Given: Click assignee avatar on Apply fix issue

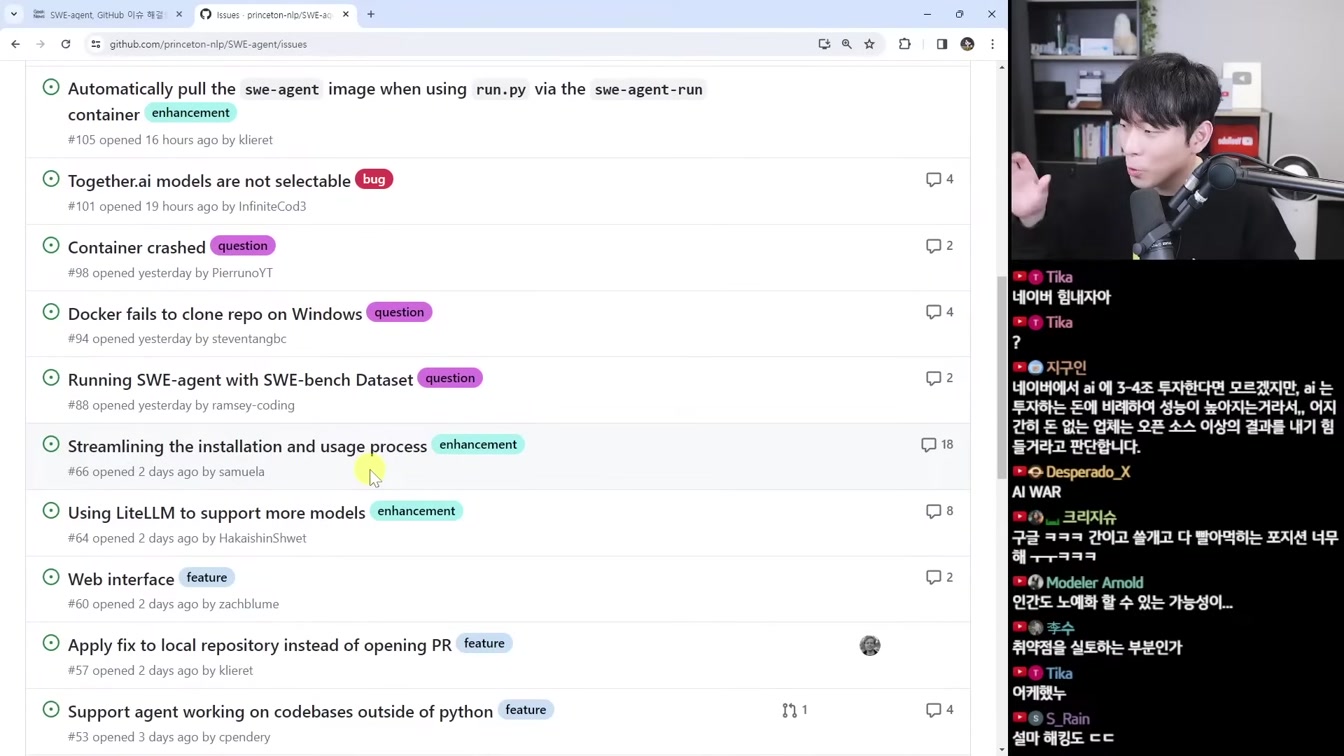Looking at the screenshot, I should 870,645.
